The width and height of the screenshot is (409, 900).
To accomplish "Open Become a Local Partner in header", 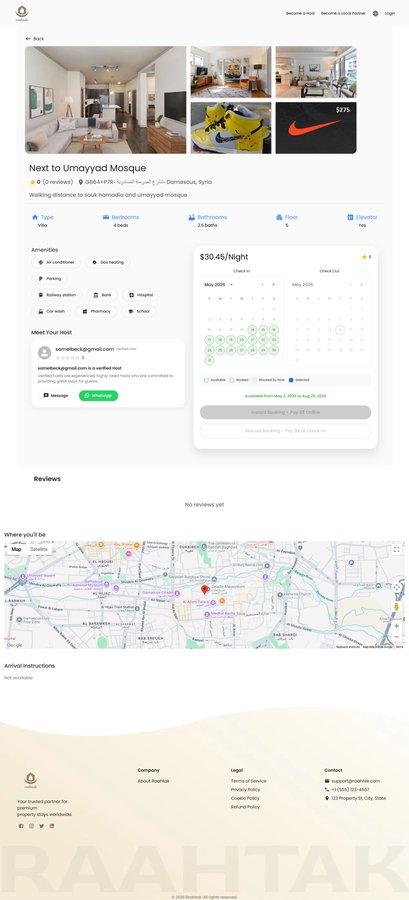I will 343,13.
